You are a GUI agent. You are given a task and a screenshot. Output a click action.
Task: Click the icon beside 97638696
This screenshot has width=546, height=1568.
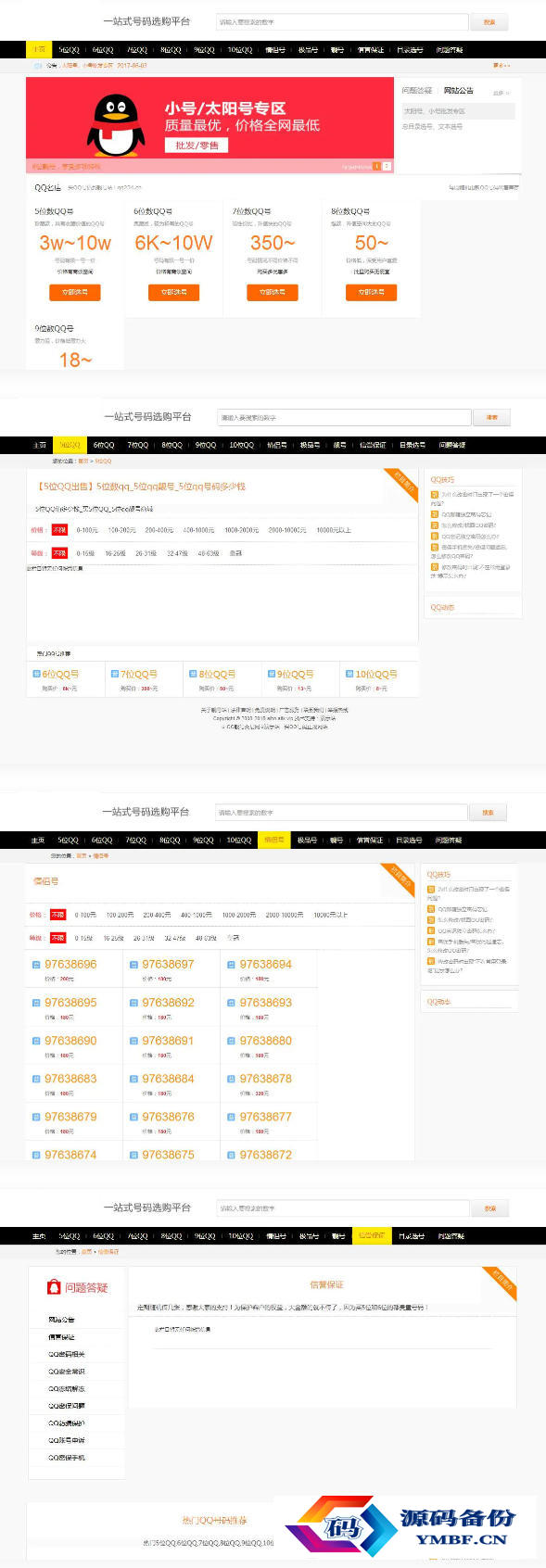[36, 965]
